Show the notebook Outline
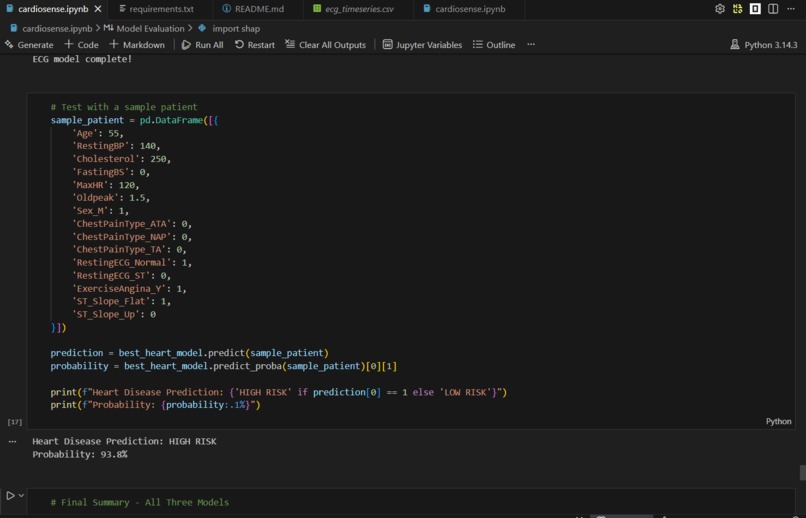806x518 pixels. click(494, 45)
